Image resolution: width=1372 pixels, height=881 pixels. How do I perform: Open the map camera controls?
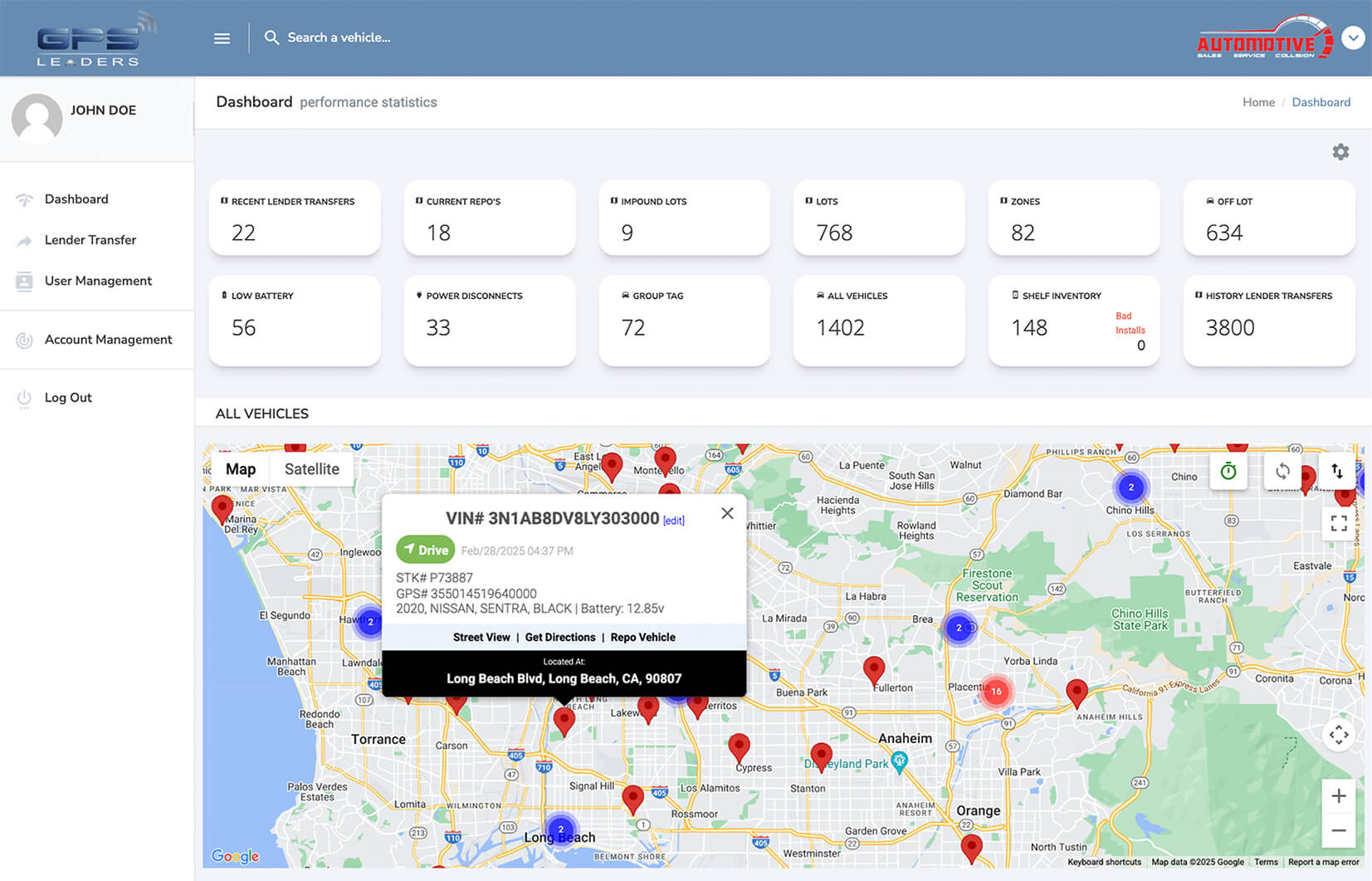tap(1338, 735)
